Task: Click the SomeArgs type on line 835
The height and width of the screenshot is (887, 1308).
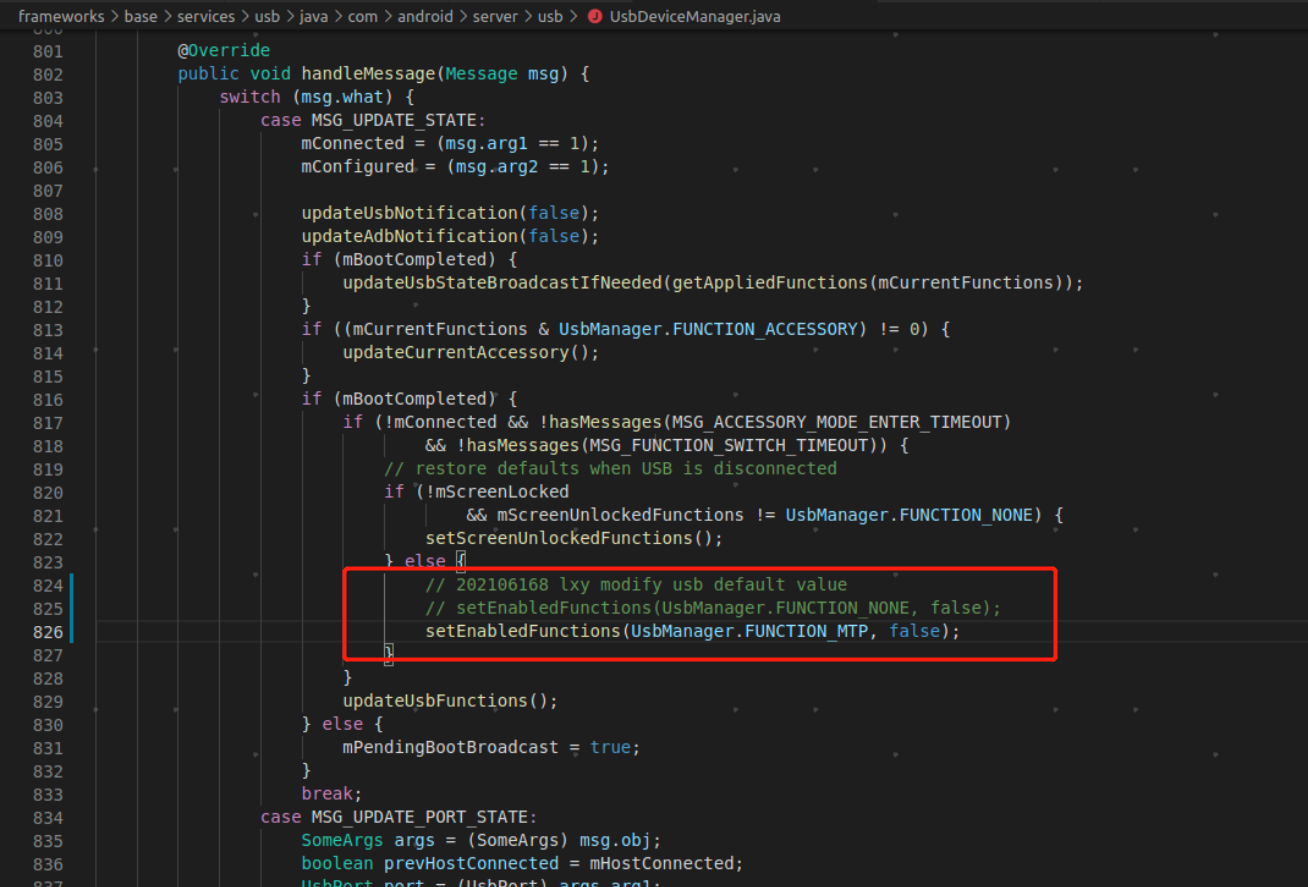Action: click(342, 840)
